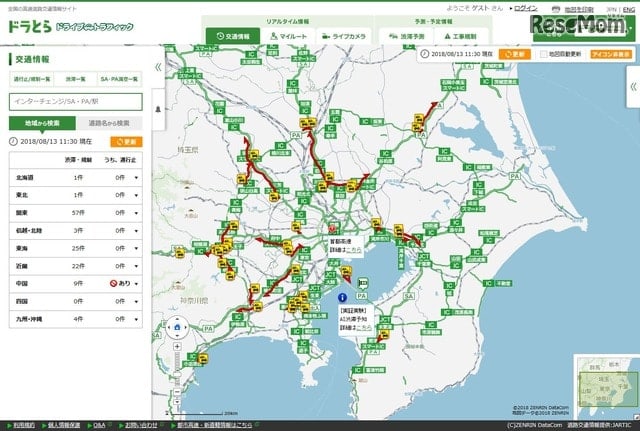Screen dimensions: 640x431
Task: Open the 個人情報保護 footer link
Action: (64, 426)
